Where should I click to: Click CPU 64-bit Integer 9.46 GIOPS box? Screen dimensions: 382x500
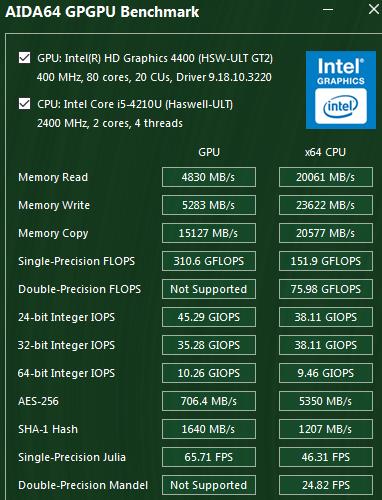point(326,373)
